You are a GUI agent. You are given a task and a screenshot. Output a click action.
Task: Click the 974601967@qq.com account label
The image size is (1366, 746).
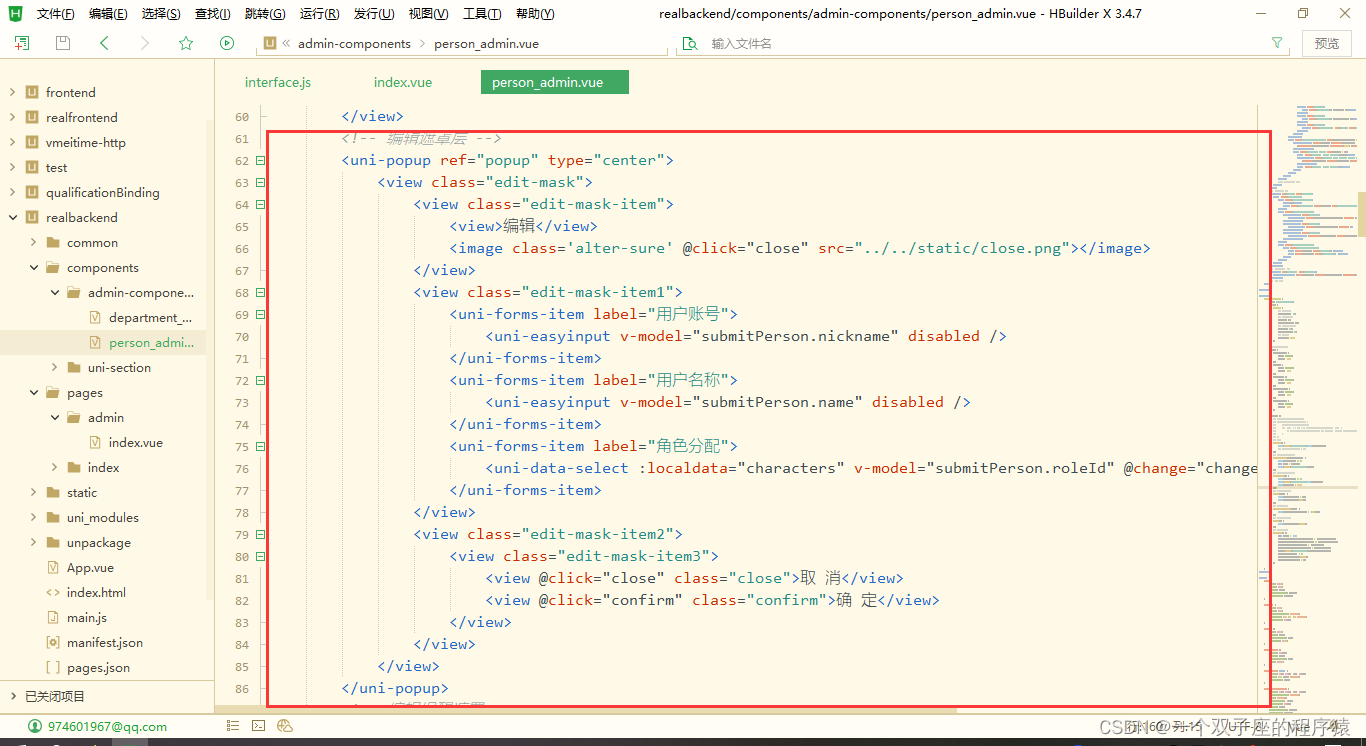pyautogui.click(x=108, y=727)
